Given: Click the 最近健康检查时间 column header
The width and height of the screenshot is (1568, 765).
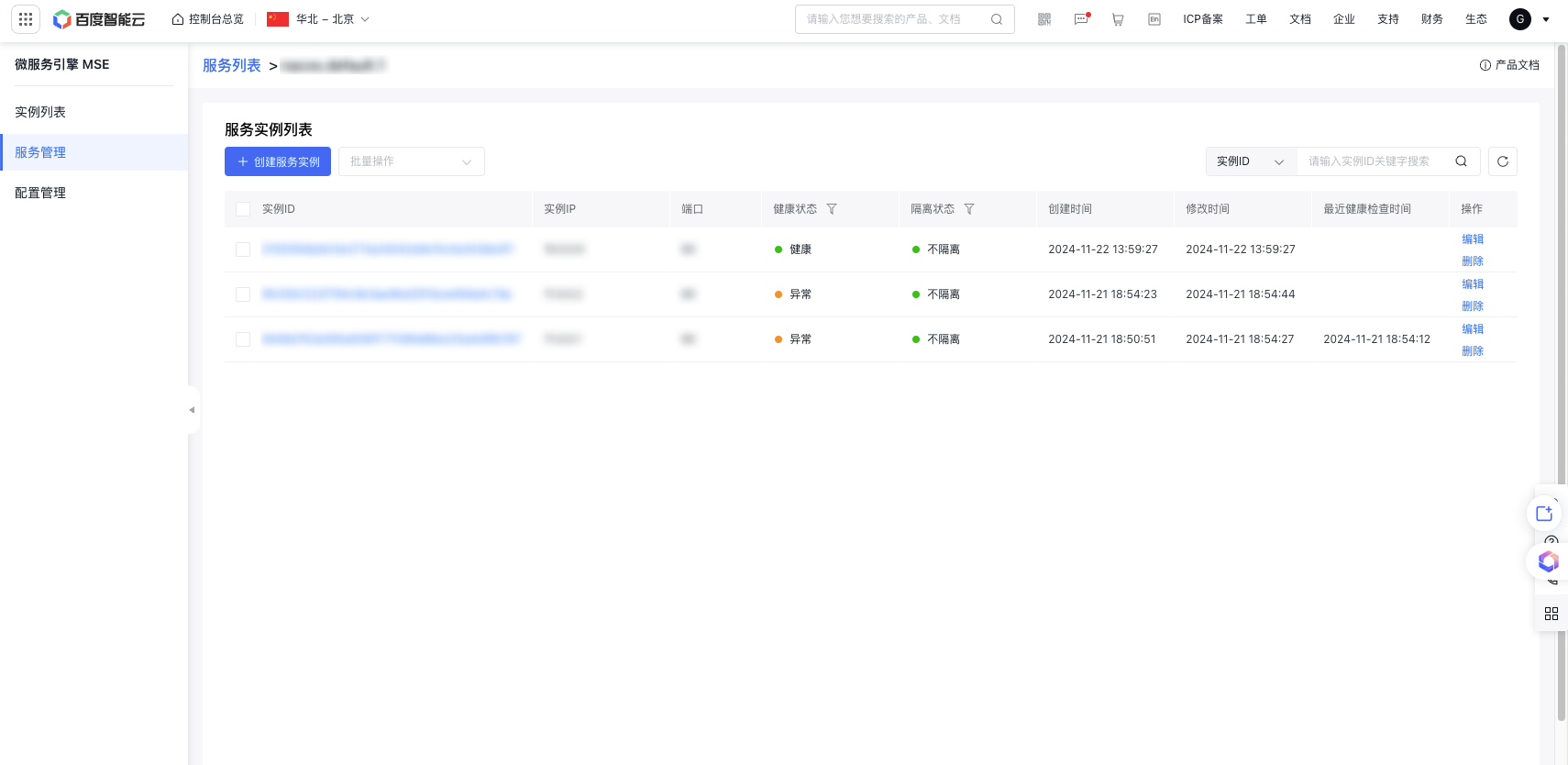Looking at the screenshot, I should click(1367, 209).
